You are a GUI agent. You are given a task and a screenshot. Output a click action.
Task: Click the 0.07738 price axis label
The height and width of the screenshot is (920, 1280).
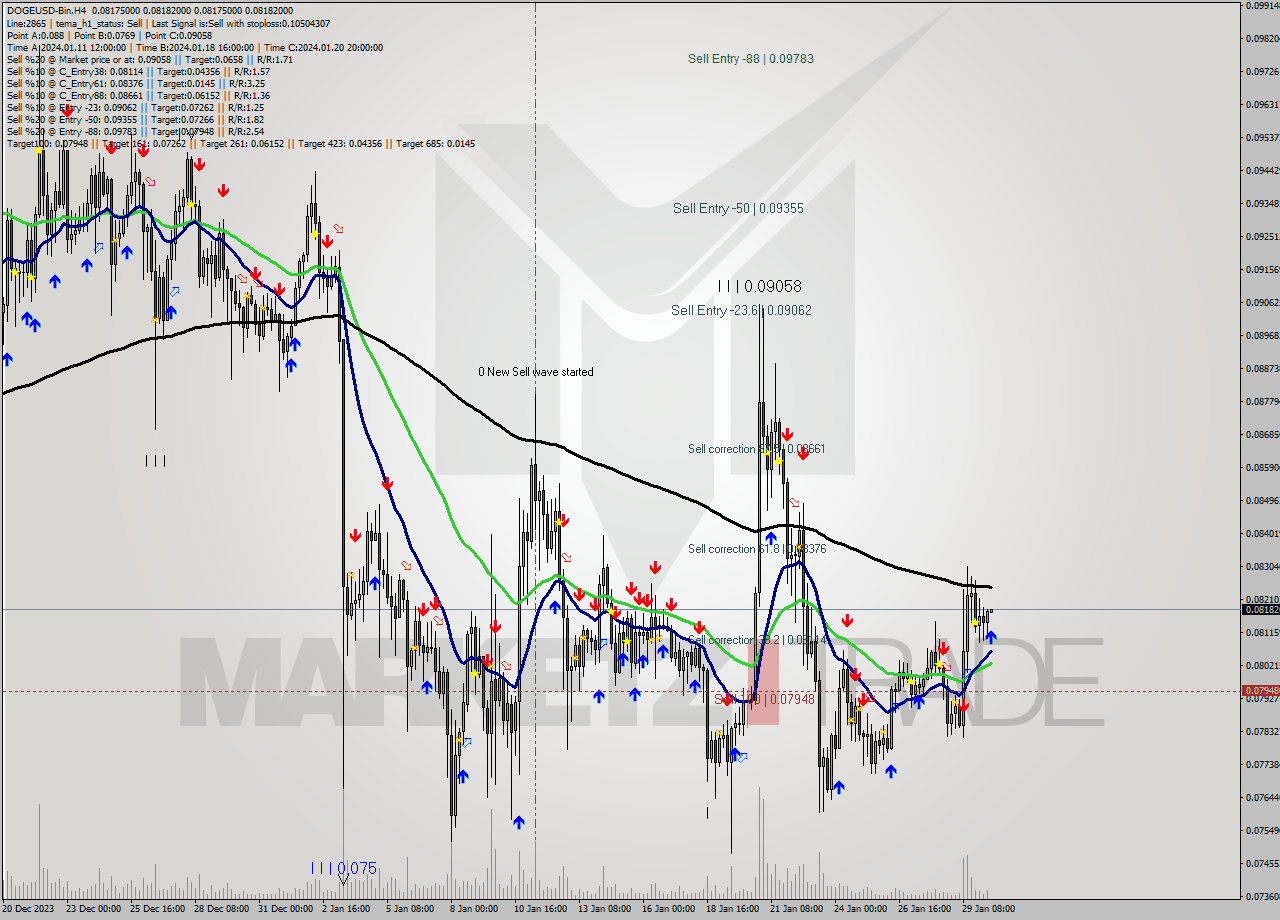pos(1263,764)
